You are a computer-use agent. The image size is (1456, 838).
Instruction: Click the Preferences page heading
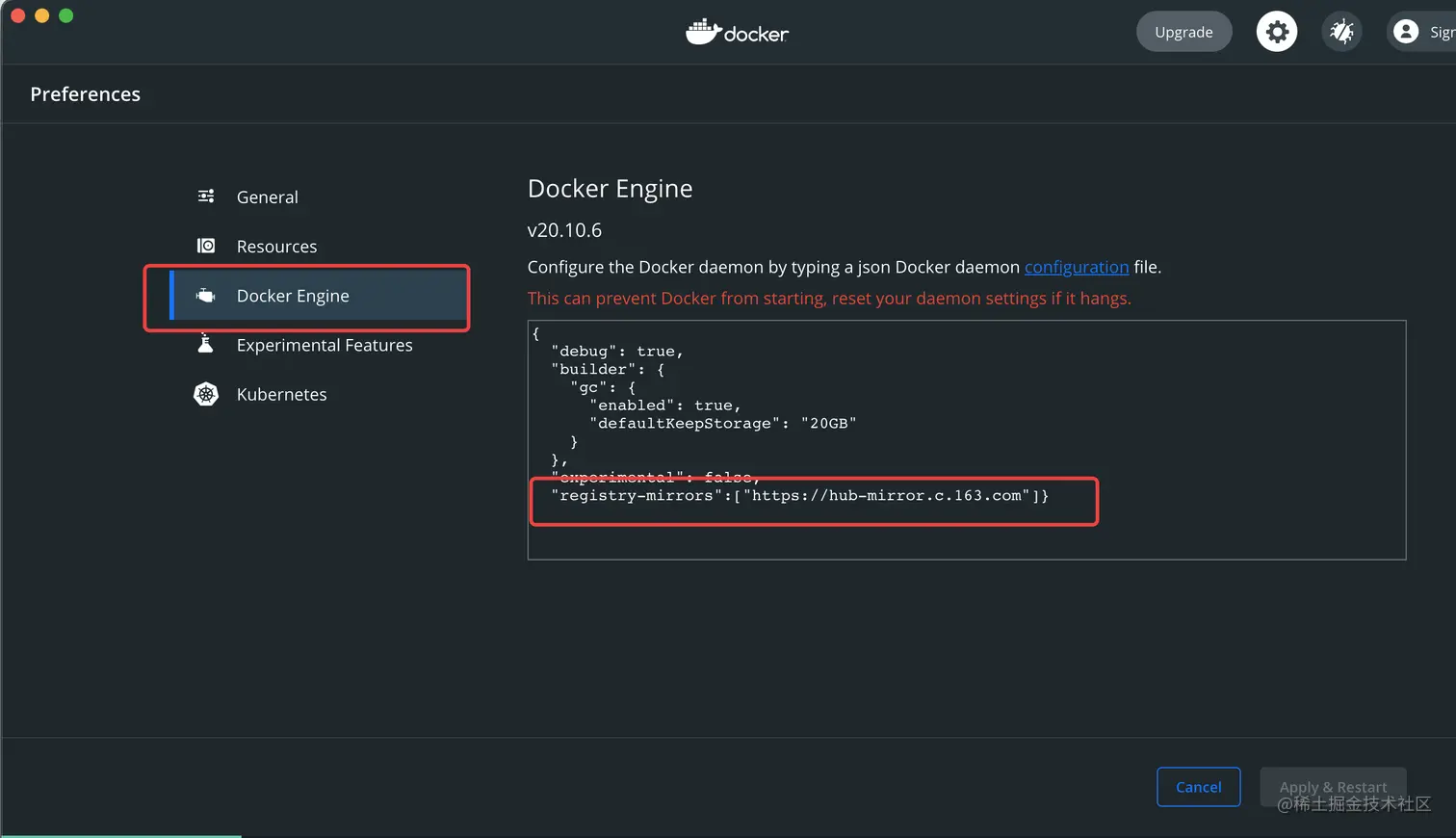(86, 94)
